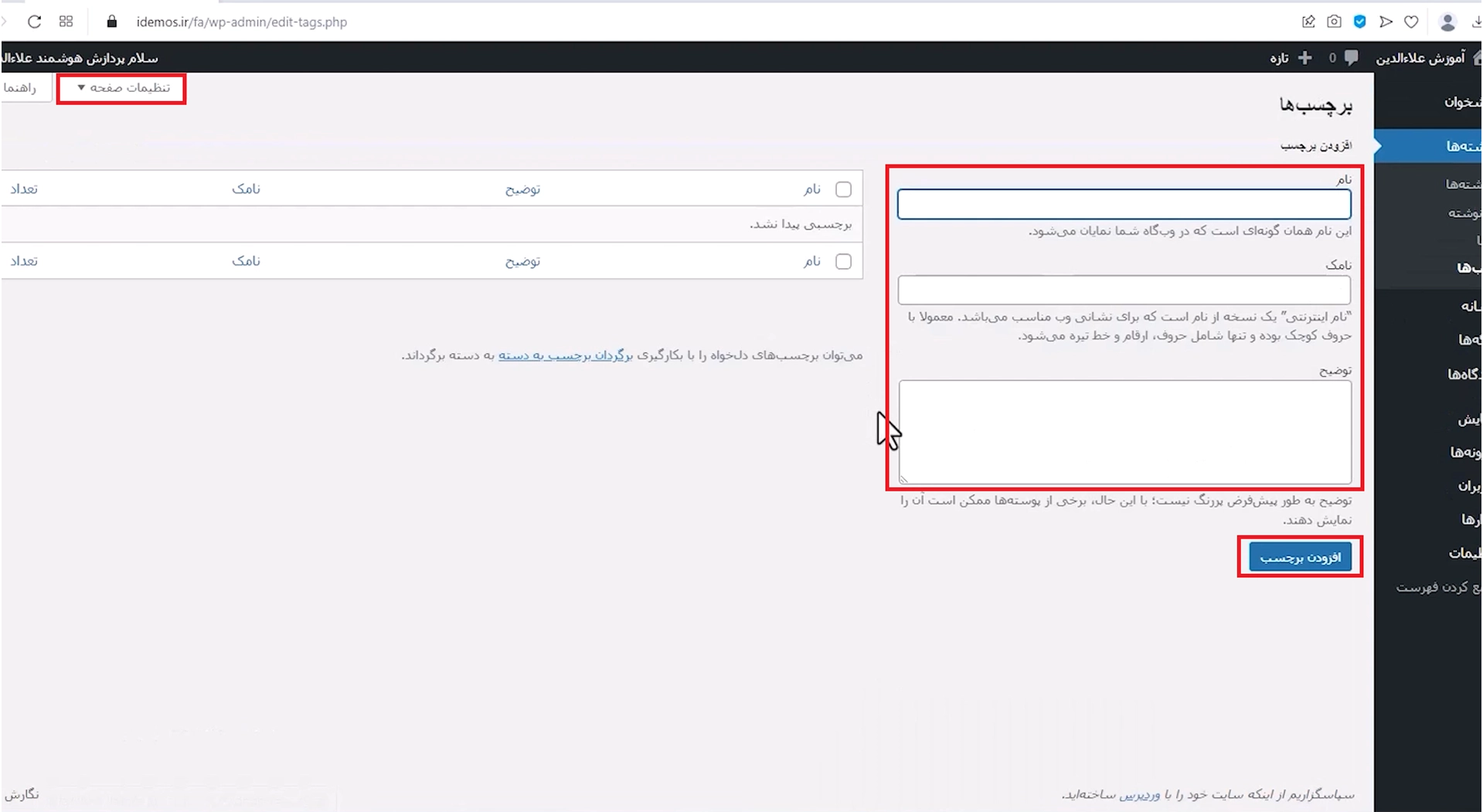Viewport: 1483px width, 812px height.
Task: Open کاربران users in the sidebar
Action: [1469, 486]
